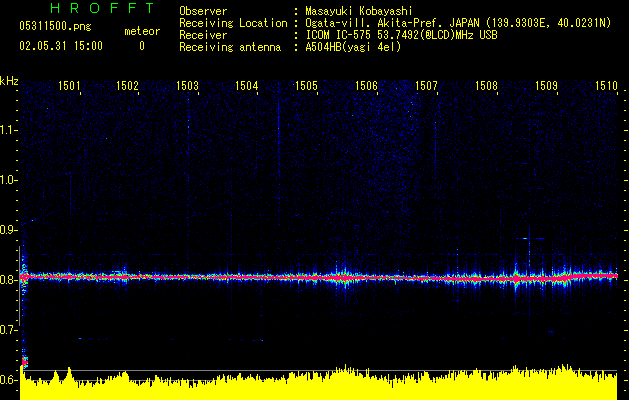The width and height of the screenshot is (629, 400).
Task: Click the 1505 time marker
Action: [306, 86]
